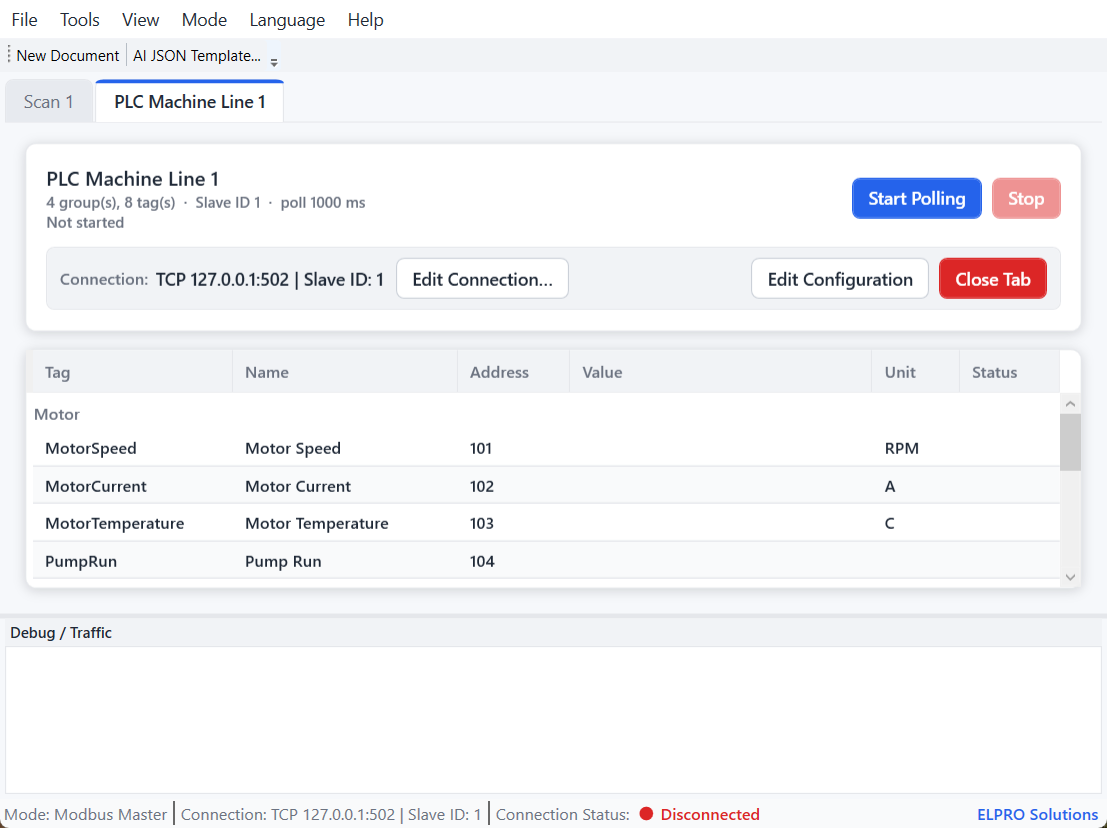The image size is (1107, 828).
Task: Click the Disconnected status text
Action: coord(710,815)
